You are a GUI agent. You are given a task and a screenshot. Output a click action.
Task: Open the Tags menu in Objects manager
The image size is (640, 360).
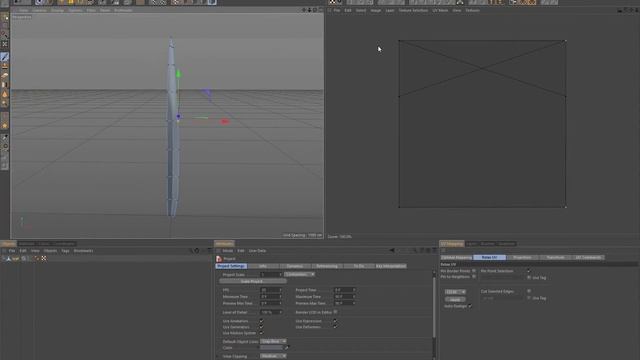pos(65,251)
